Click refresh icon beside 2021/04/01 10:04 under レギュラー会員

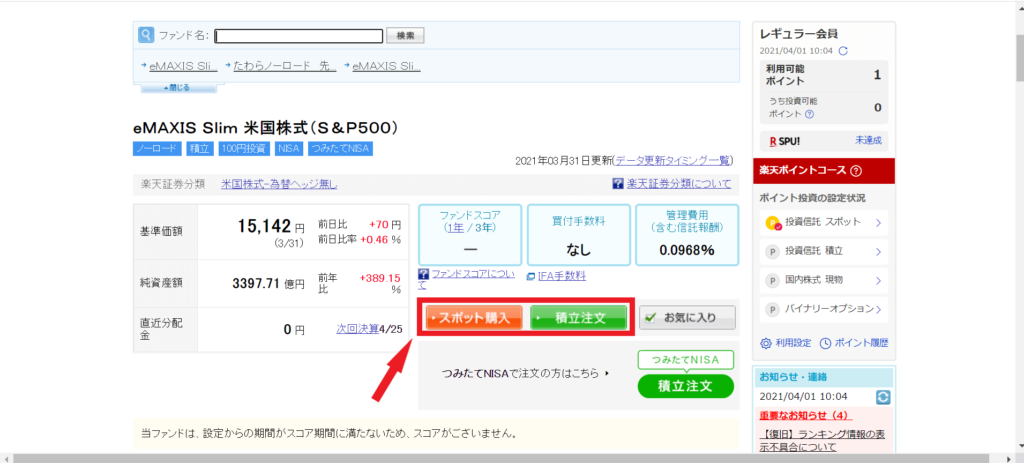[843, 51]
